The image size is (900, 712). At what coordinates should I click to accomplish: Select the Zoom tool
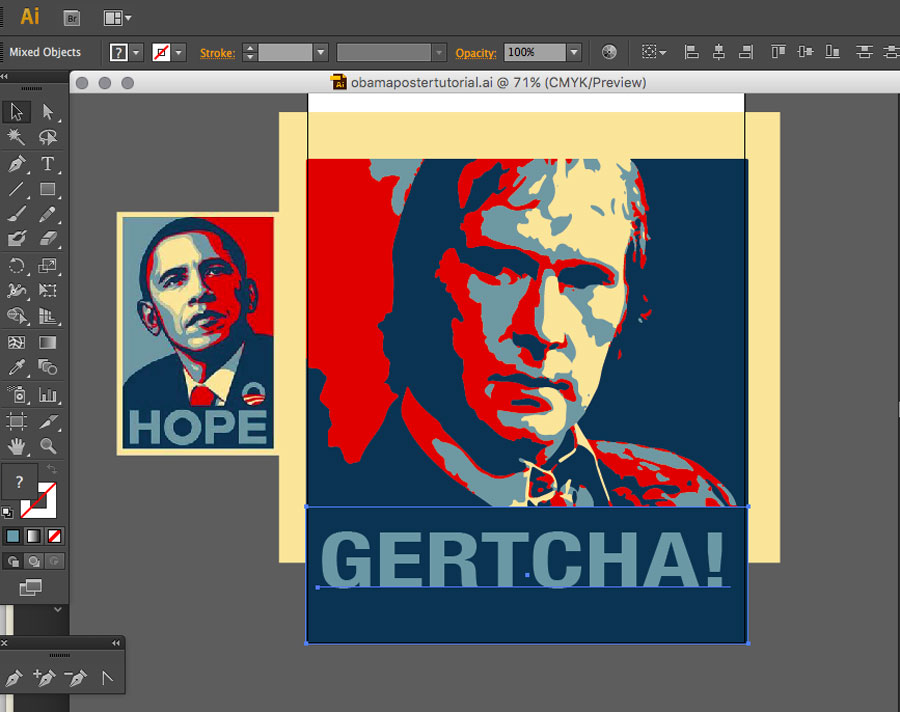(48, 446)
